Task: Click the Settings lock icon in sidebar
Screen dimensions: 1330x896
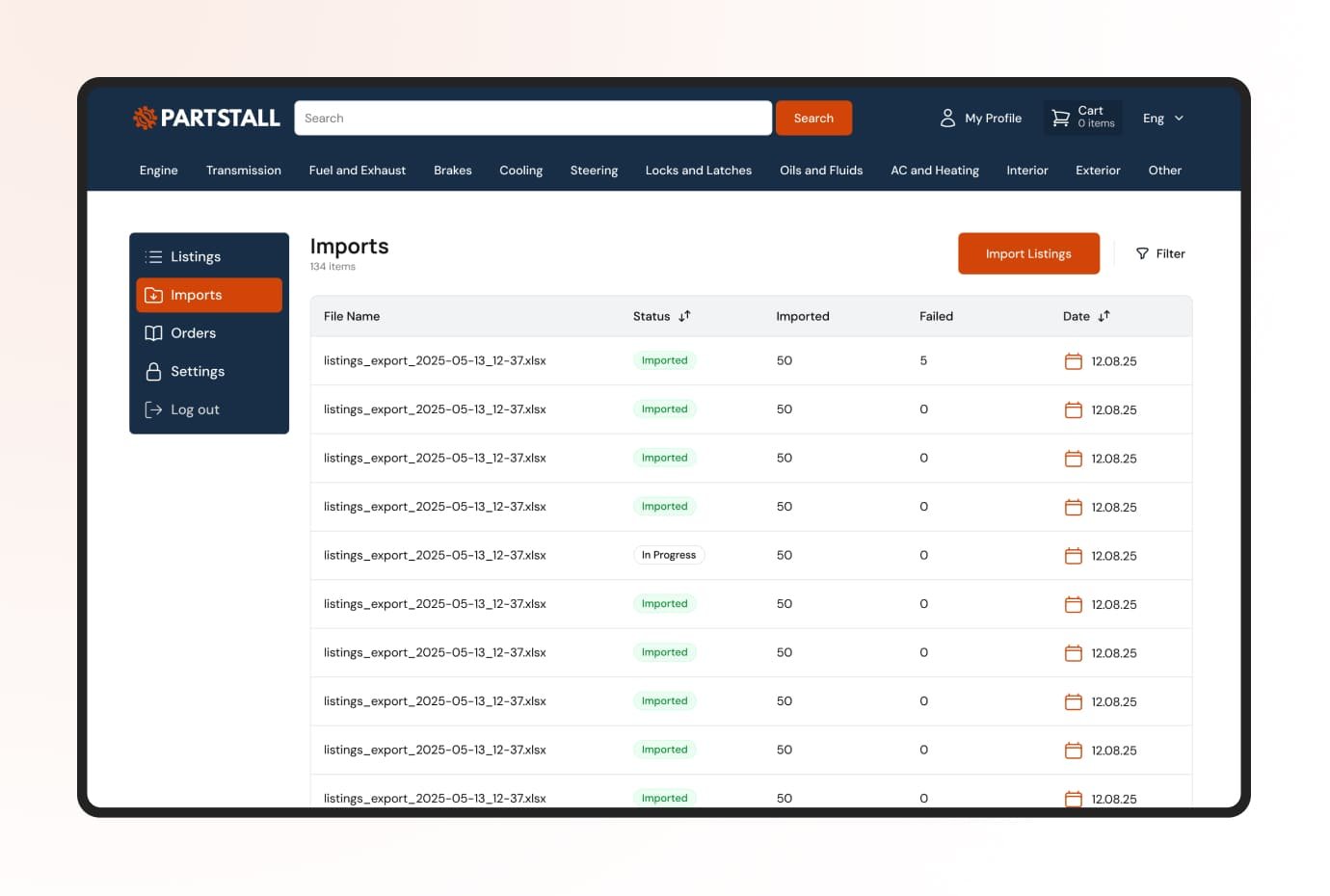Action: 153,371
